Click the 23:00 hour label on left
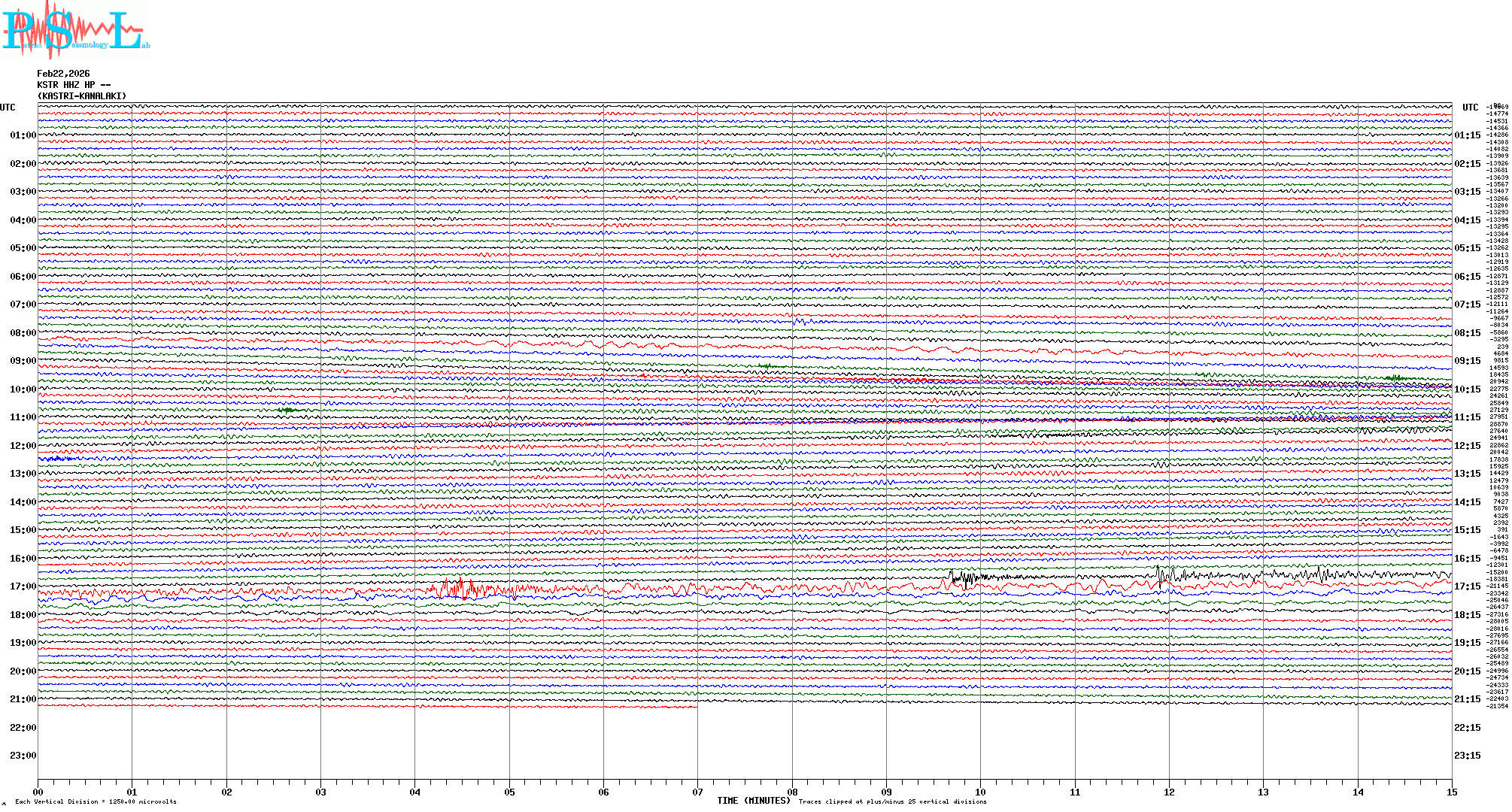1512x812 pixels. (x=23, y=756)
